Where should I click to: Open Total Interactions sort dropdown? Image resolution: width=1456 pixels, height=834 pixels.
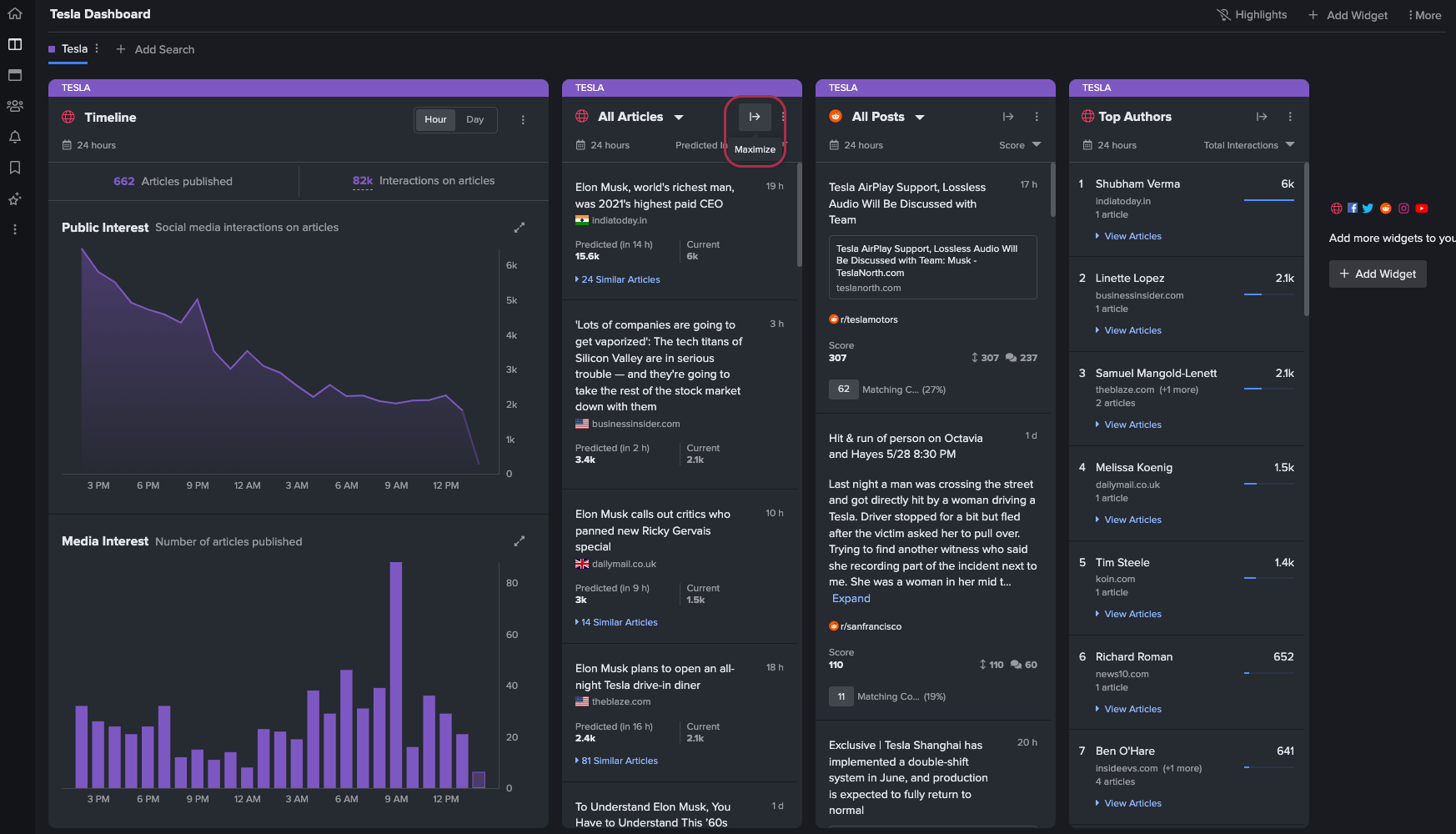[1249, 145]
